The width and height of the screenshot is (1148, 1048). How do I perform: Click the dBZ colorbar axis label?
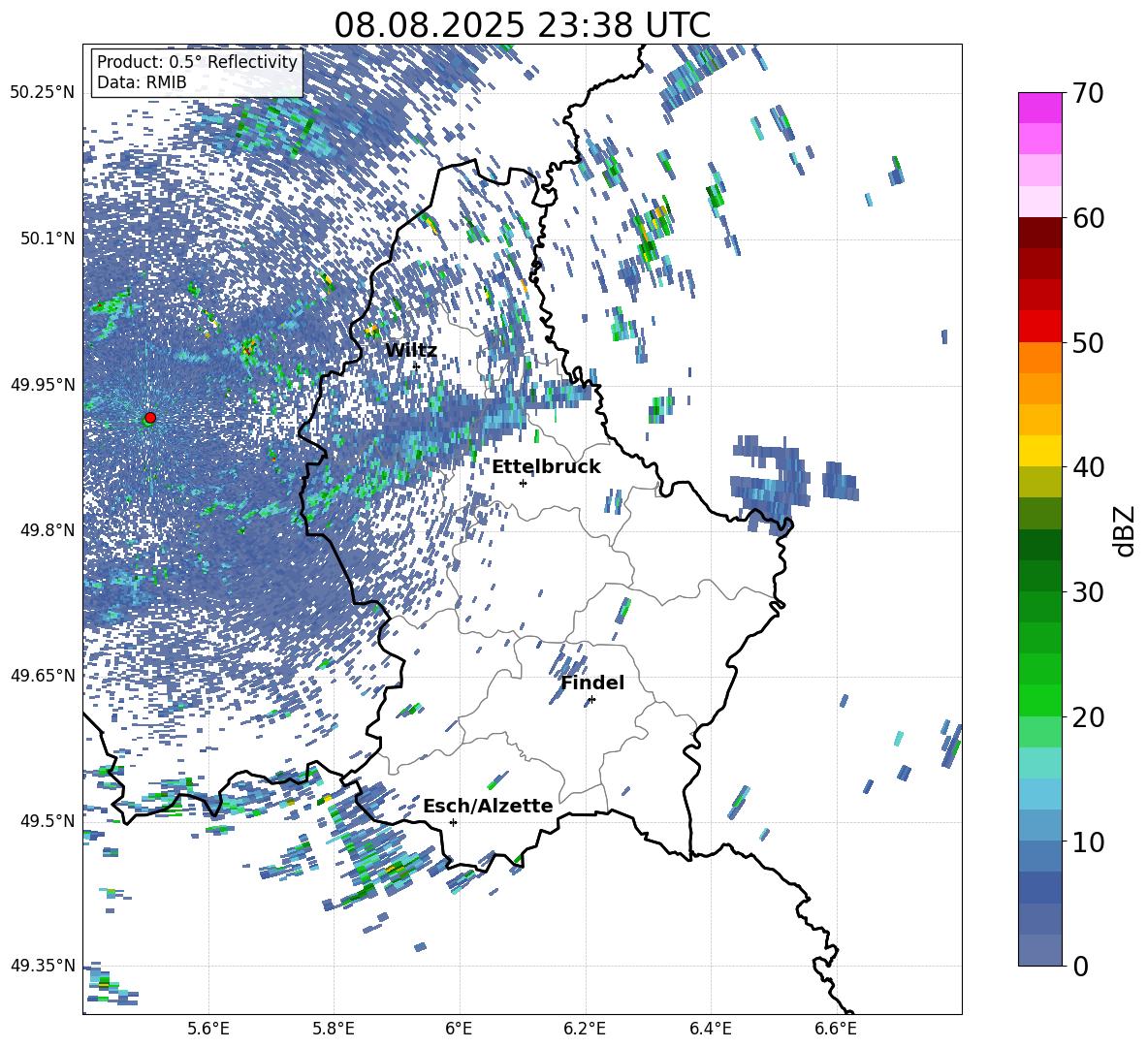tap(1126, 530)
